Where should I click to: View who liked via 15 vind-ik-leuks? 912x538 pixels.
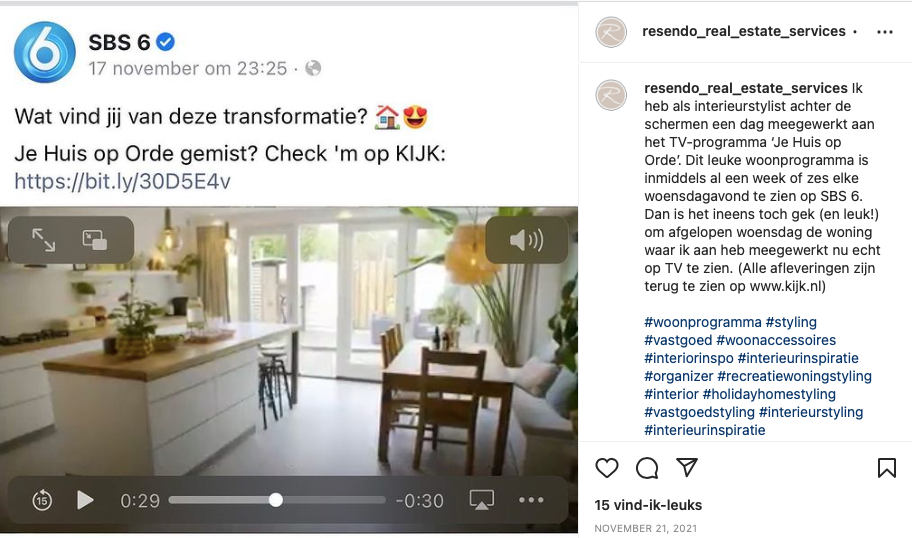648,505
